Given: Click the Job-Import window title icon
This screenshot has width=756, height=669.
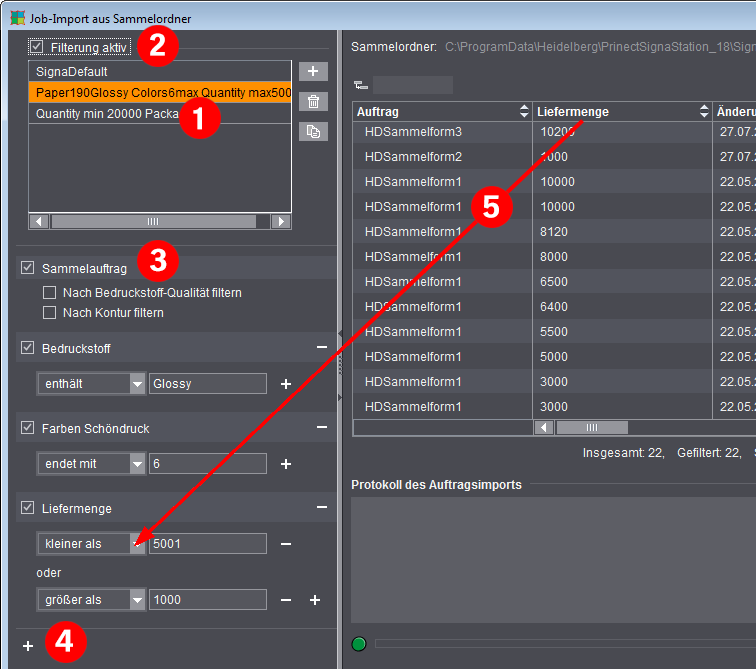Looking at the screenshot, I should (17, 18).
